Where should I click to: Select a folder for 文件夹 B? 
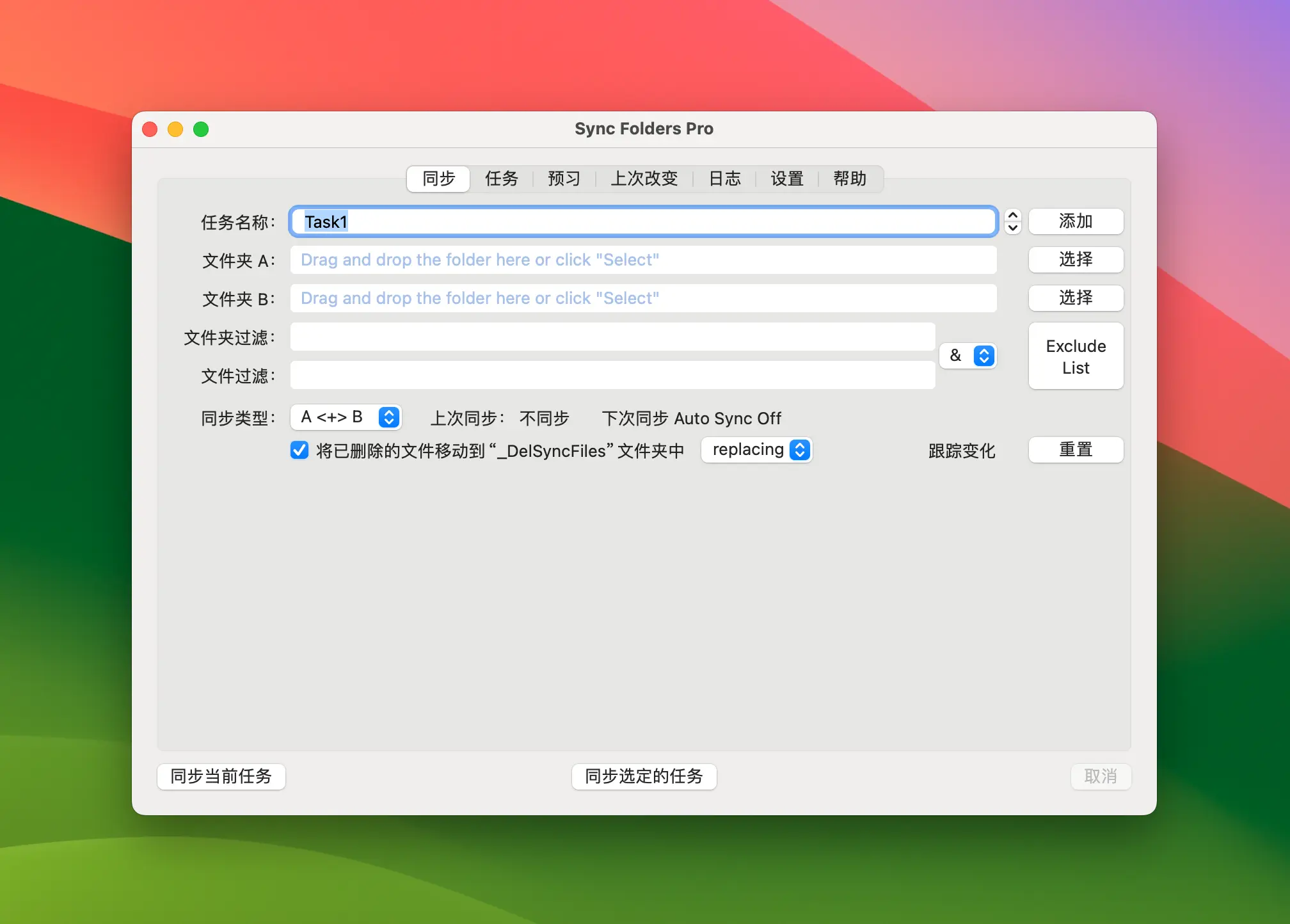pos(1076,298)
